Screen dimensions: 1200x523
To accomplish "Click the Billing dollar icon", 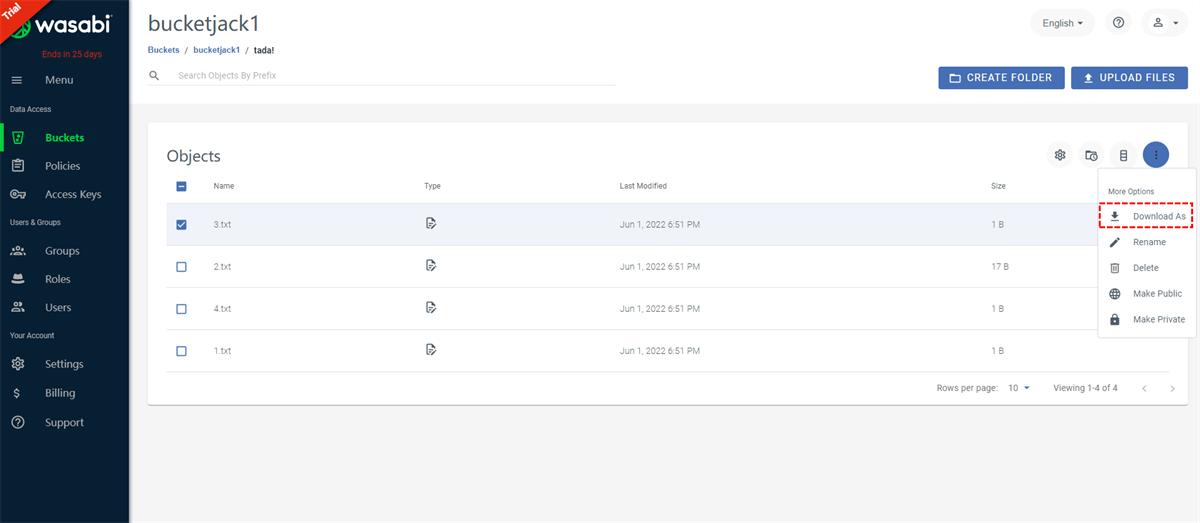I will coord(17,393).
